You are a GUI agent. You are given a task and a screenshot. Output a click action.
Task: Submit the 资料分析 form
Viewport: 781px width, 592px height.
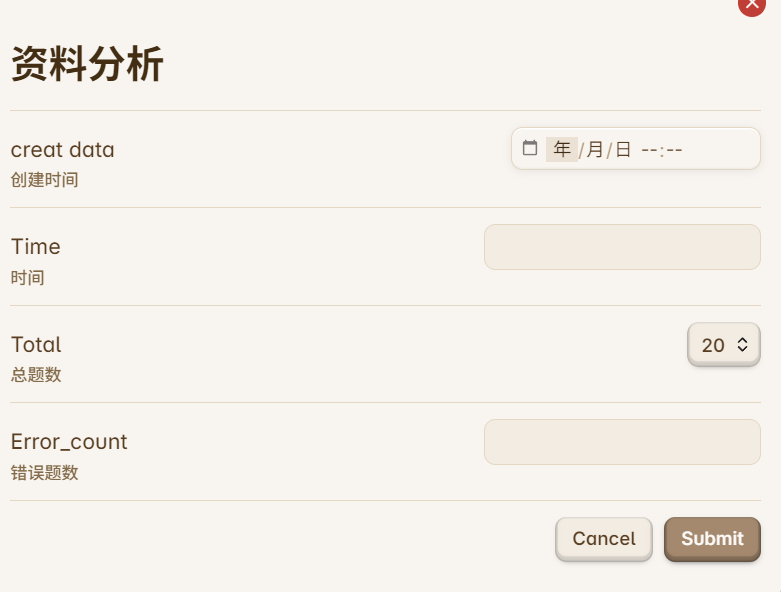712,539
